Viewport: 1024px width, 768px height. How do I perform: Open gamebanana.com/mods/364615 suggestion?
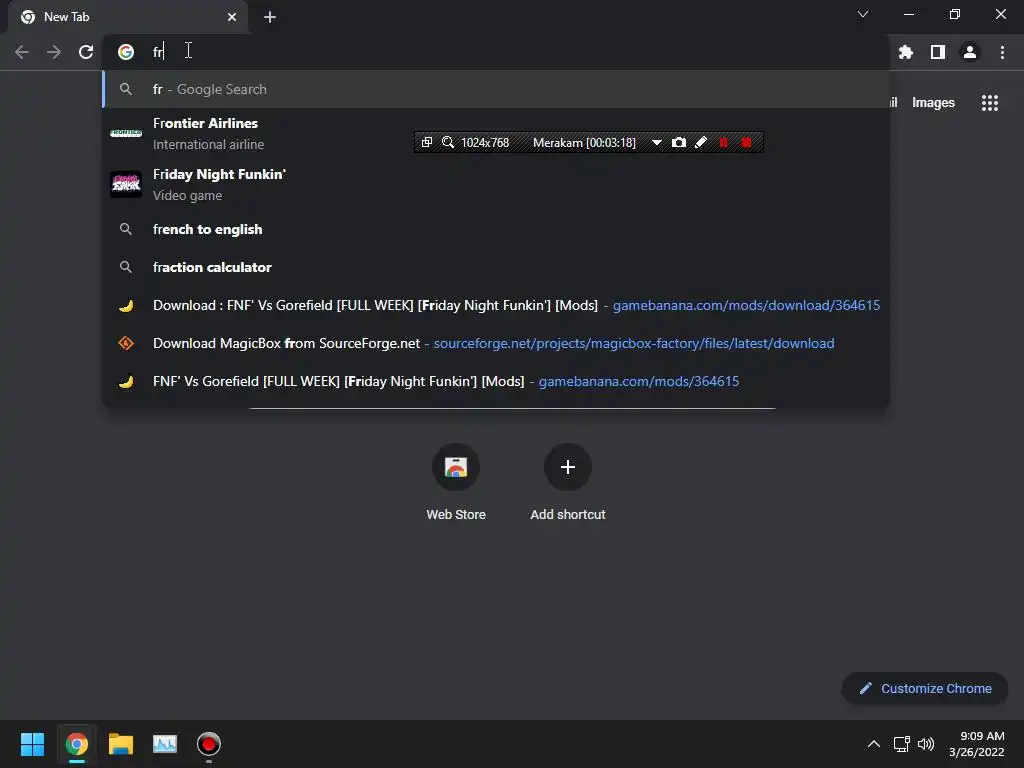pyautogui.click(x=496, y=381)
